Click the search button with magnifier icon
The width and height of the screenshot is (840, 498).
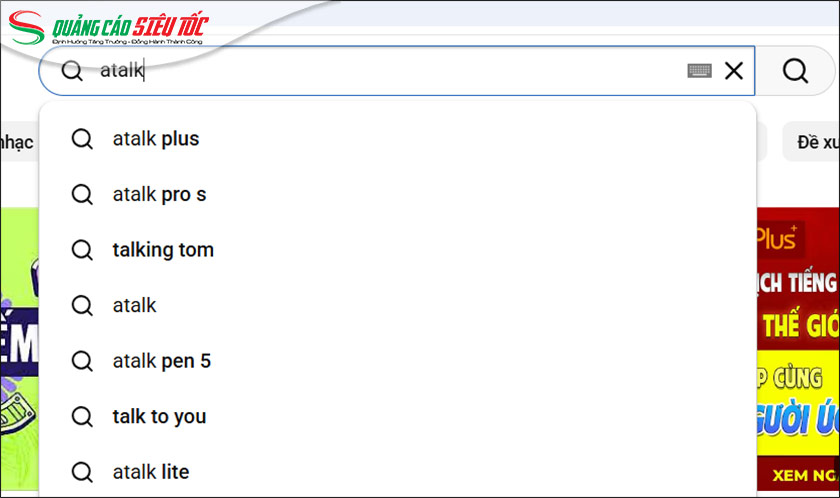795,71
